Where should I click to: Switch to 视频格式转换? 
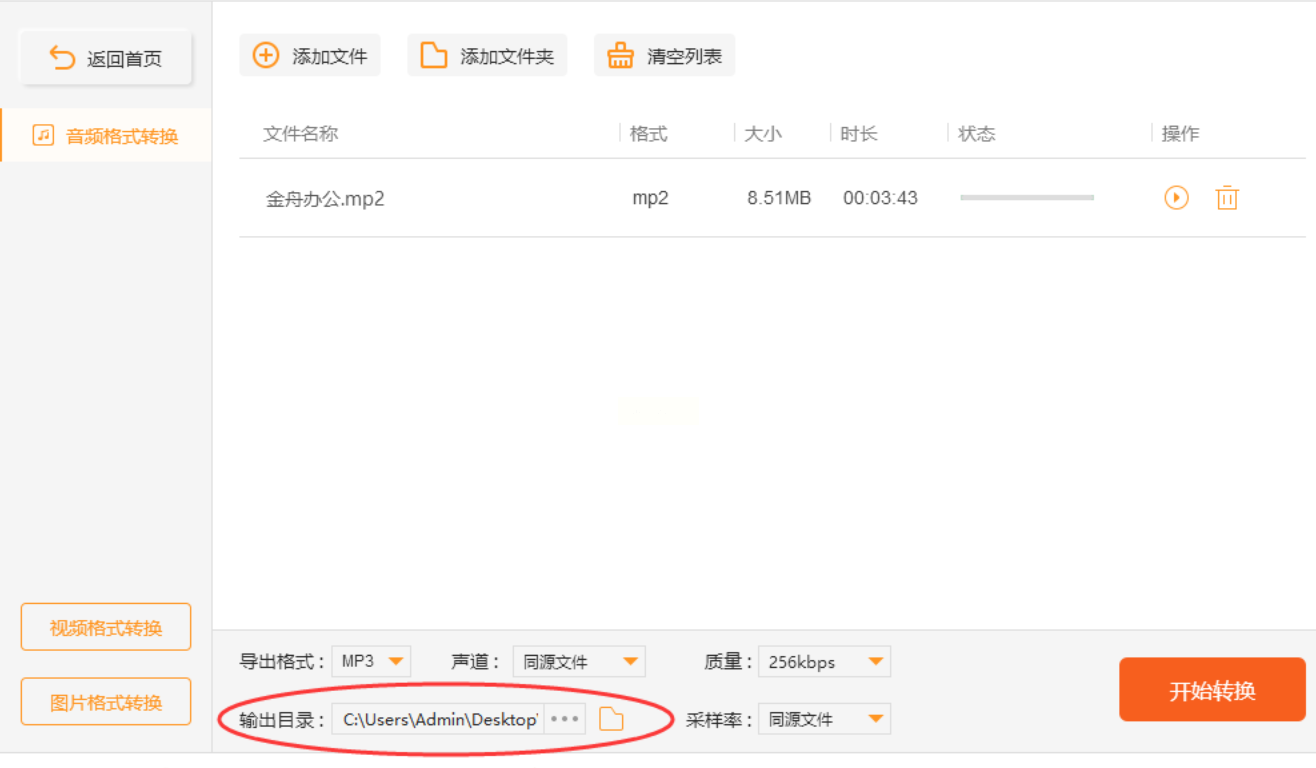click(x=106, y=627)
